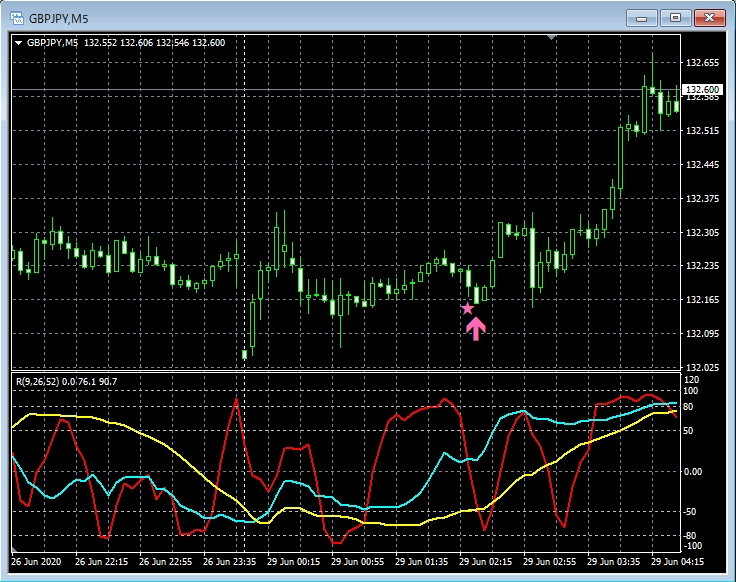
Task: Select the cyan indicator line at its right end
Action: coord(674,403)
